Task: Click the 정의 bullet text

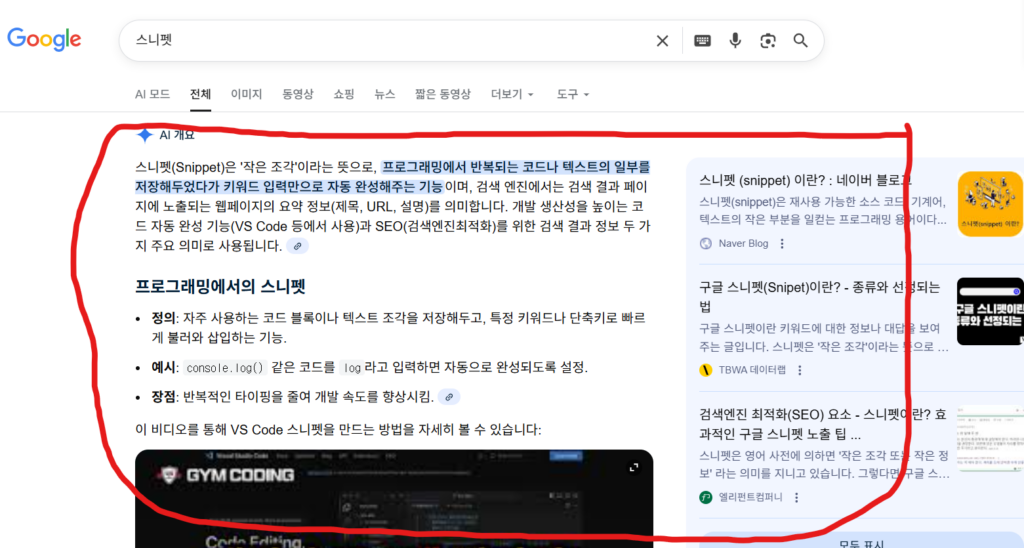Action: 398,328
